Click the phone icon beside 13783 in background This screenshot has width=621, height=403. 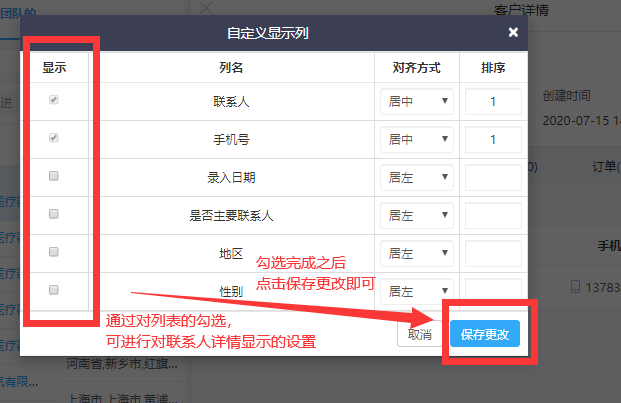pos(575,287)
